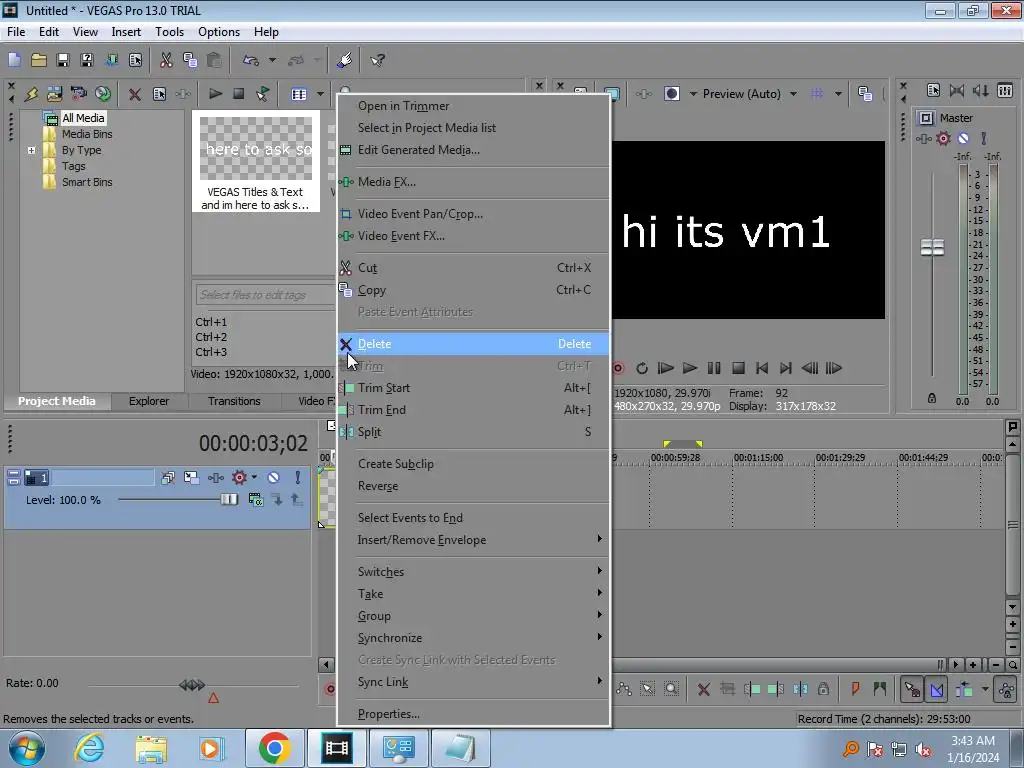Choose Split in the context menu
Screen dimensions: 1024x768
(473, 432)
